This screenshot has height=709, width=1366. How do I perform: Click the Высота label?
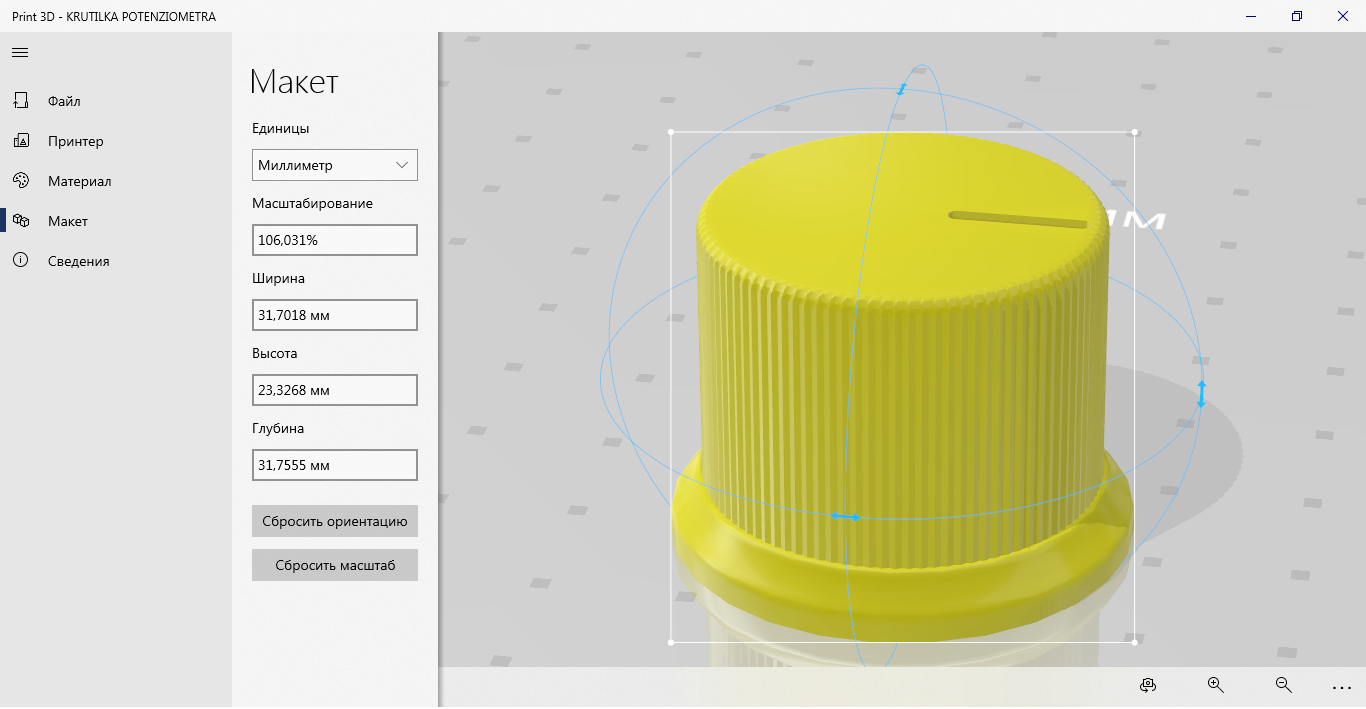[x=275, y=353]
